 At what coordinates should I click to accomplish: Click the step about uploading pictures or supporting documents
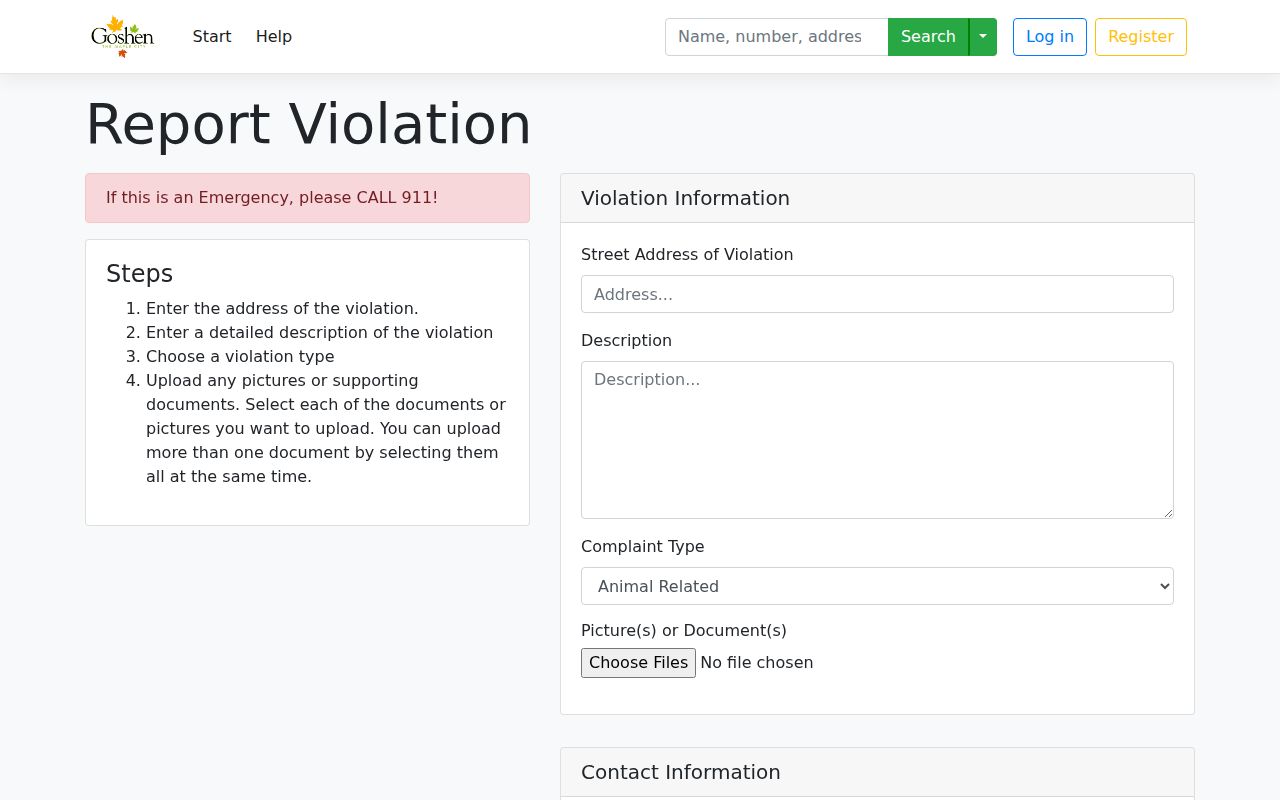coord(326,429)
